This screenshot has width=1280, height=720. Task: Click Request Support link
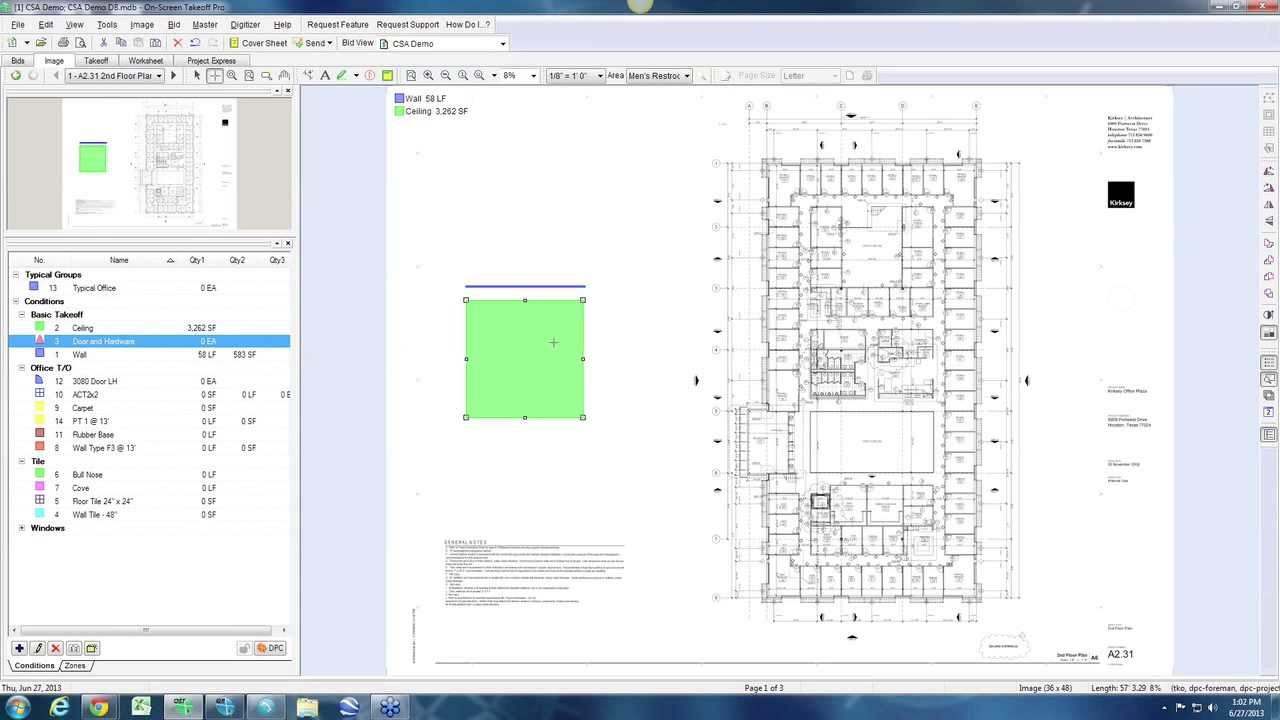(x=407, y=24)
